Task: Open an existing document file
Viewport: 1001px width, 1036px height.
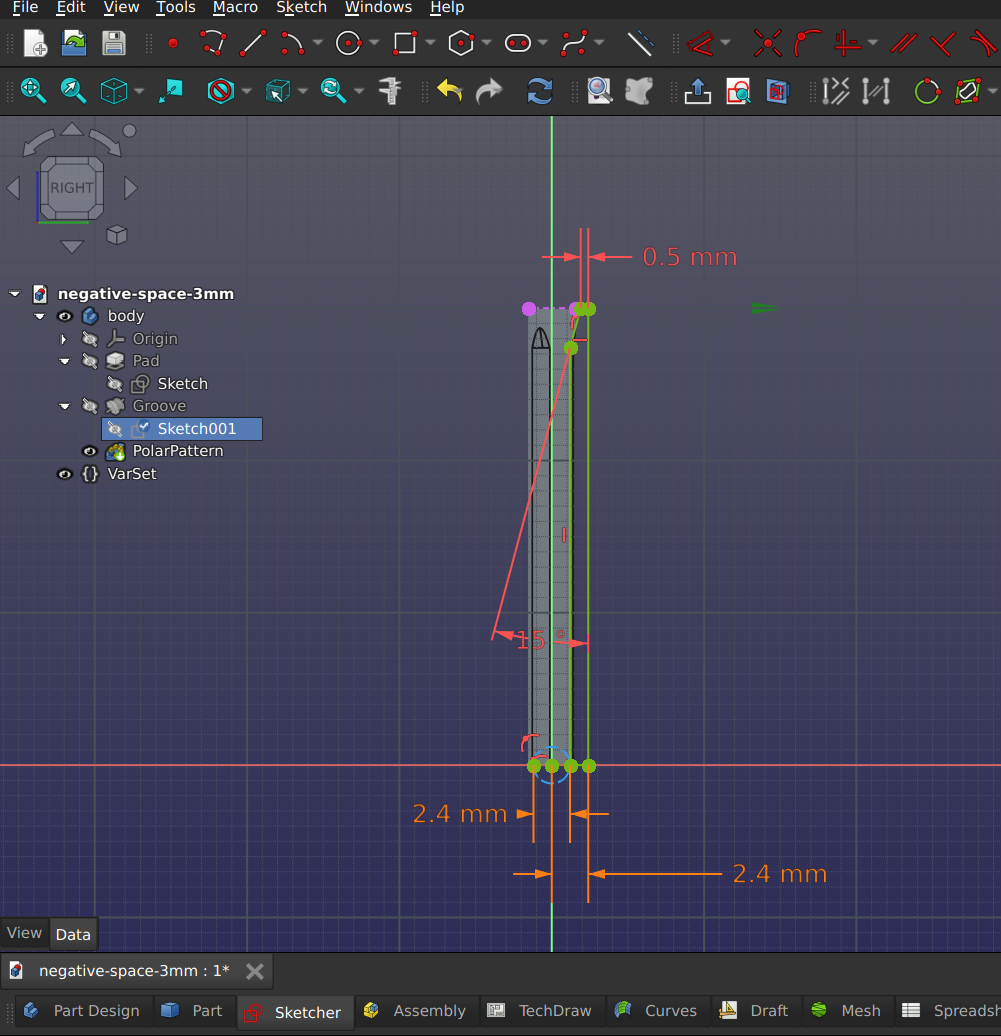Action: click(74, 44)
